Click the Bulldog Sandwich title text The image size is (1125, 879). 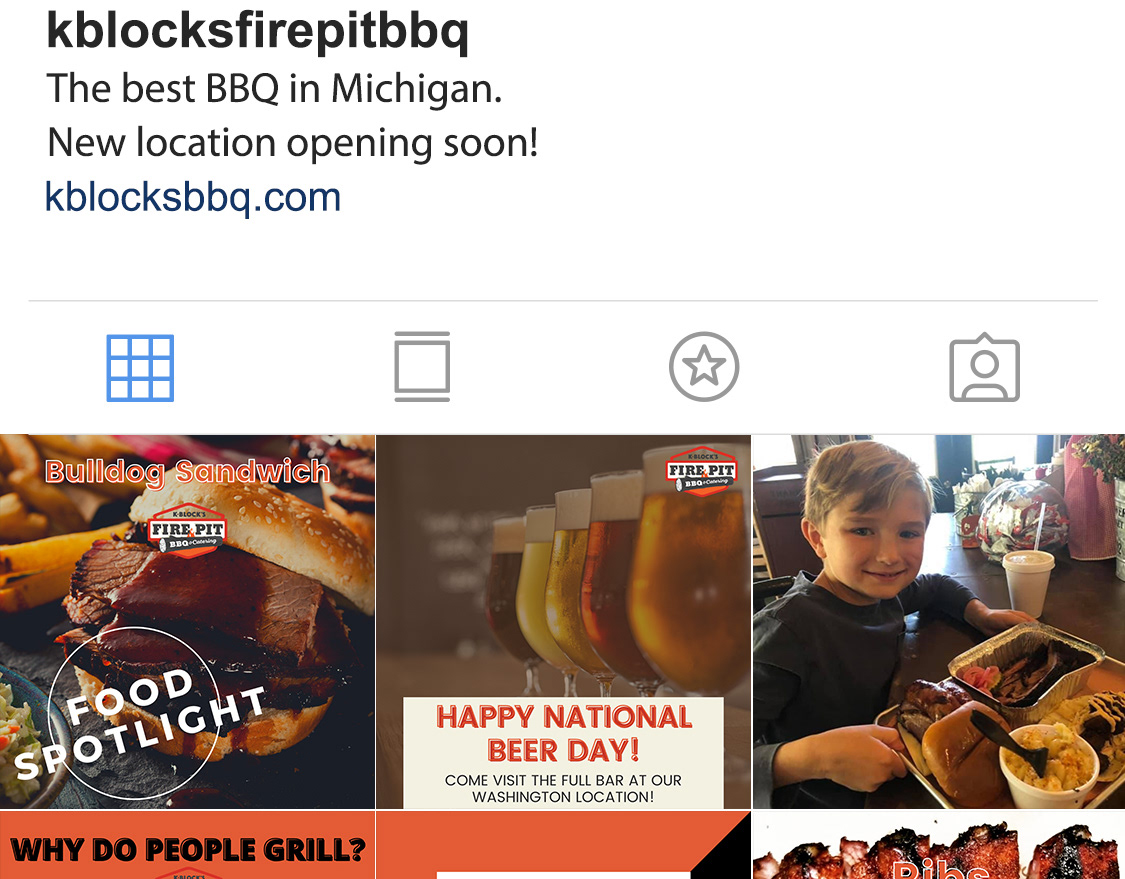(x=187, y=471)
